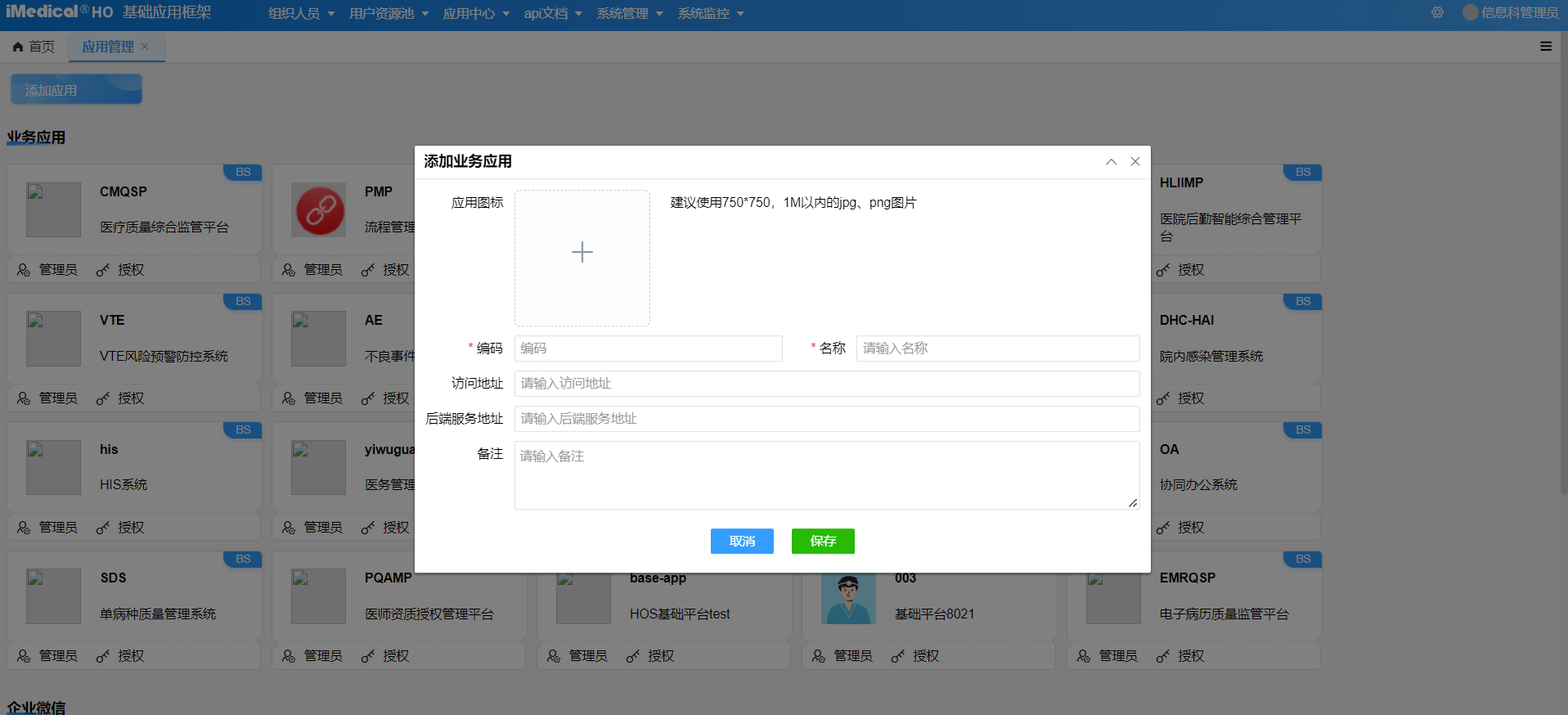Click the 003 doctor avatar icon
Image resolution: width=1568 pixels, height=715 pixels.
848,597
